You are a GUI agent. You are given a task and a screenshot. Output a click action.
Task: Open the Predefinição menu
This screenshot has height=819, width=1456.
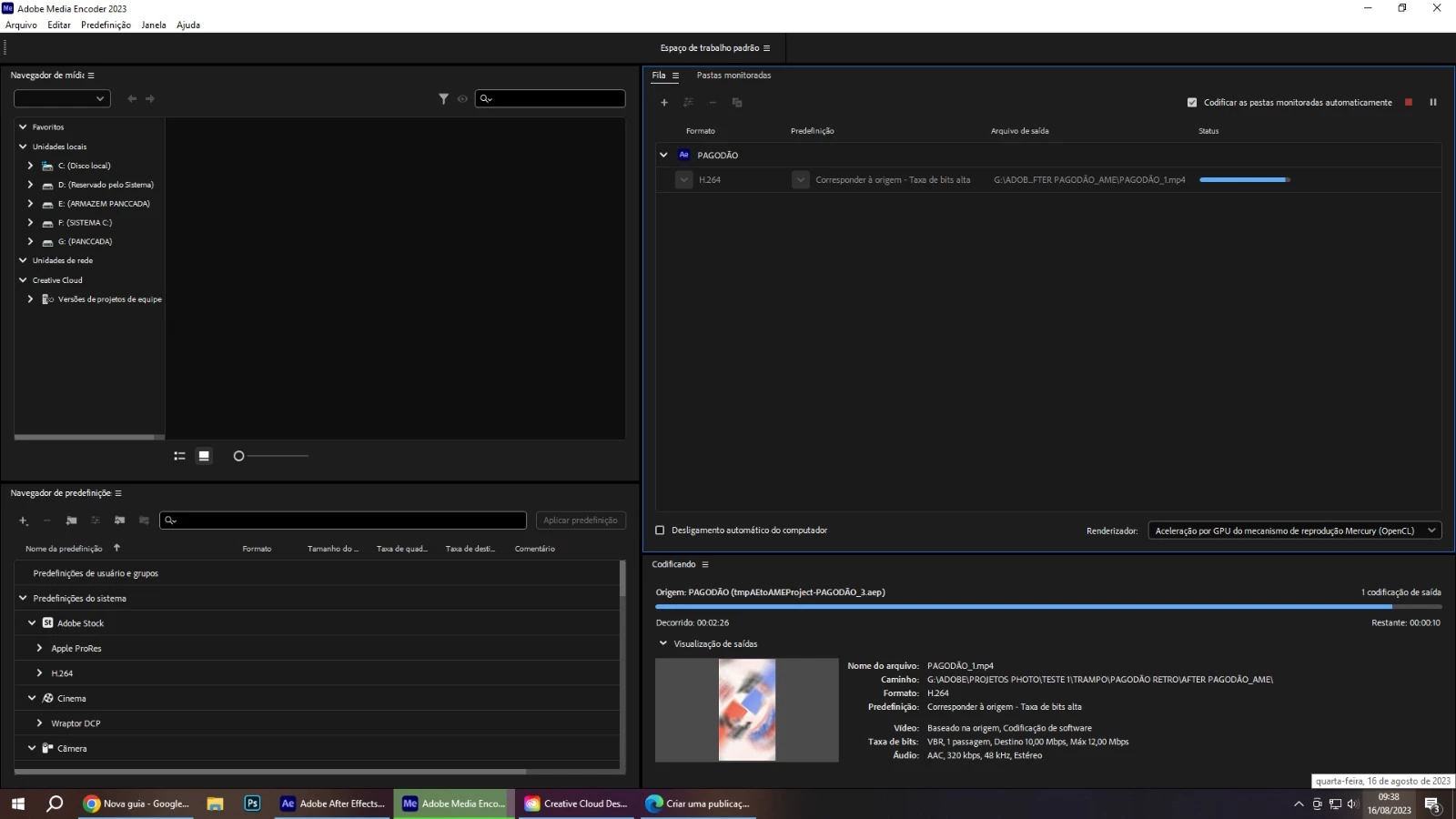tap(106, 25)
